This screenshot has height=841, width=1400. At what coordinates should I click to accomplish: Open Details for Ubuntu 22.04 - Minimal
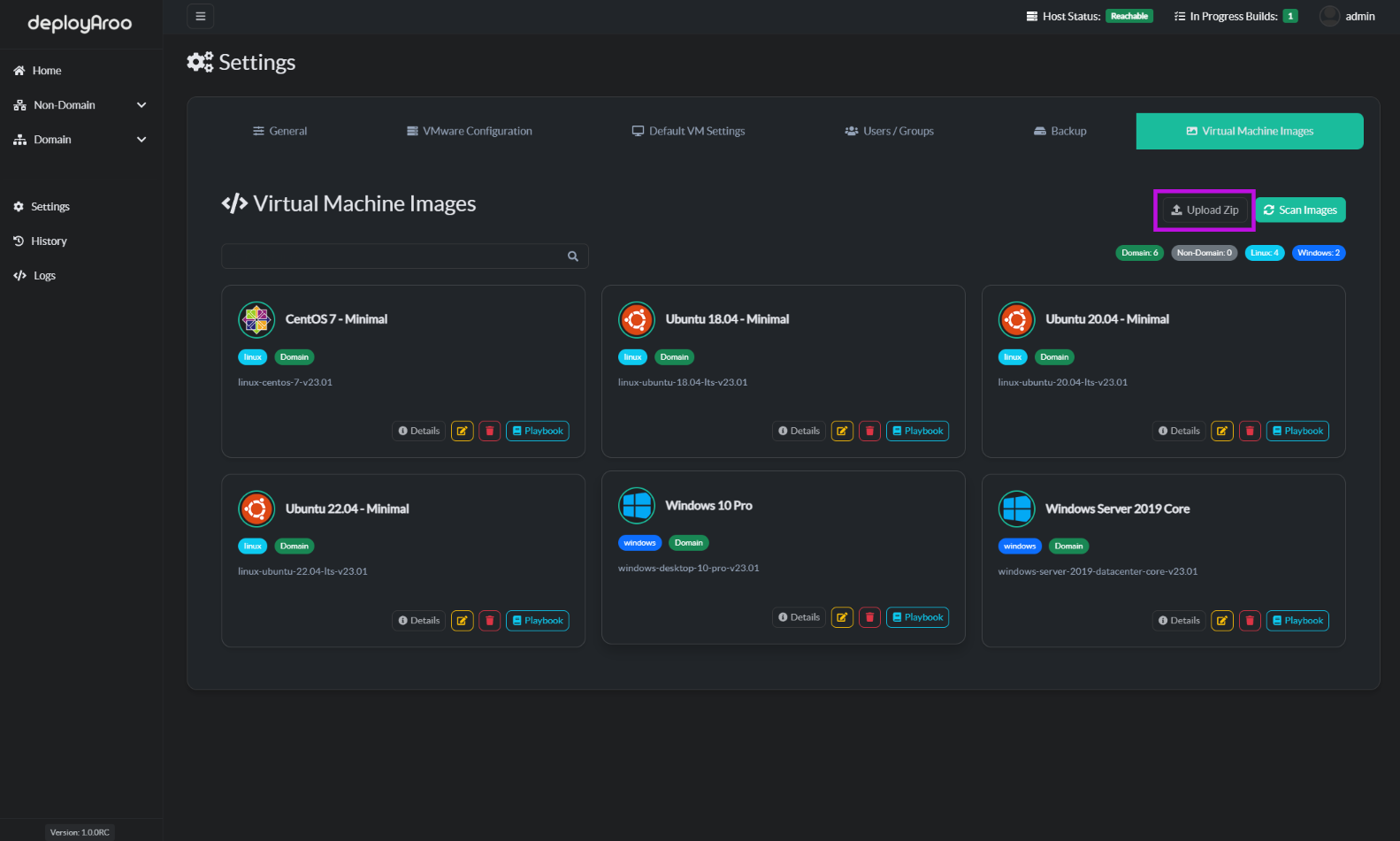(x=419, y=621)
